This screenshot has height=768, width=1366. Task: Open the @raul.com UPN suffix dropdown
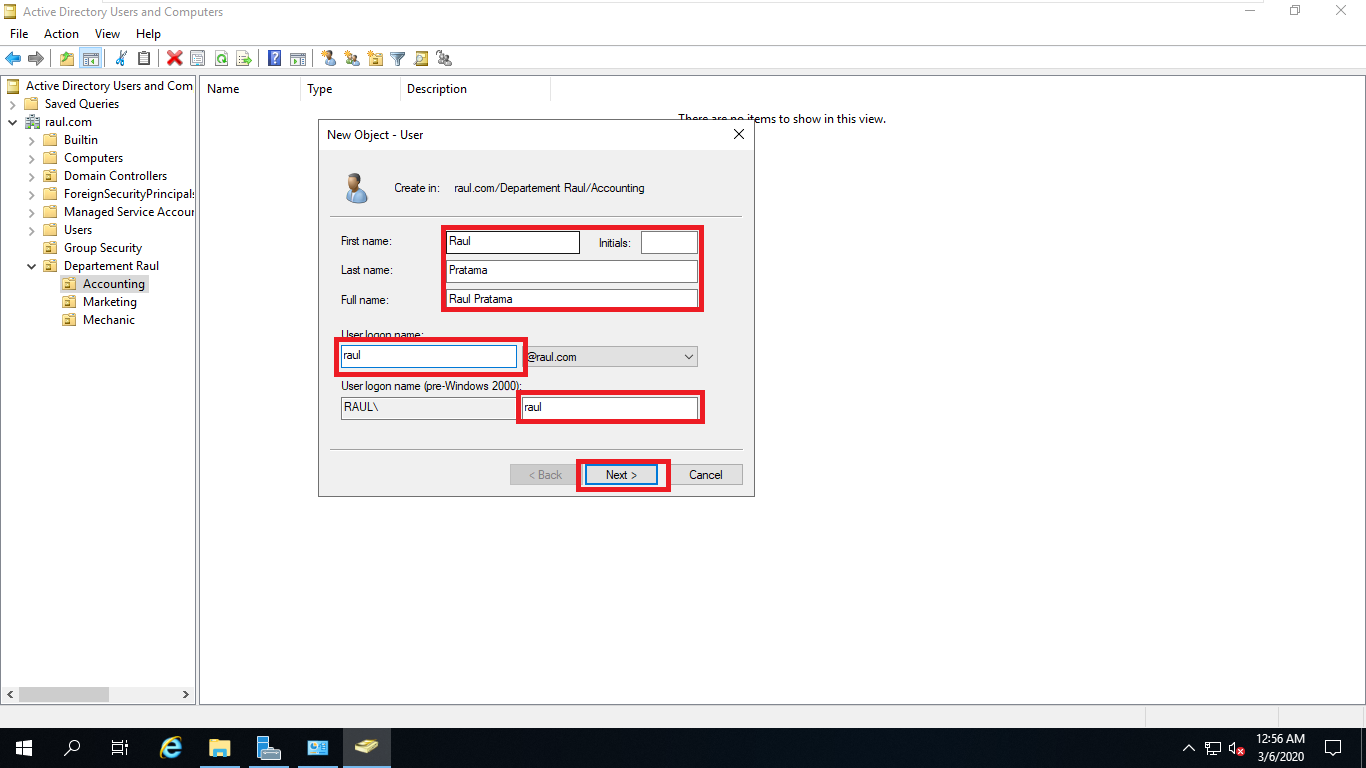pos(689,357)
